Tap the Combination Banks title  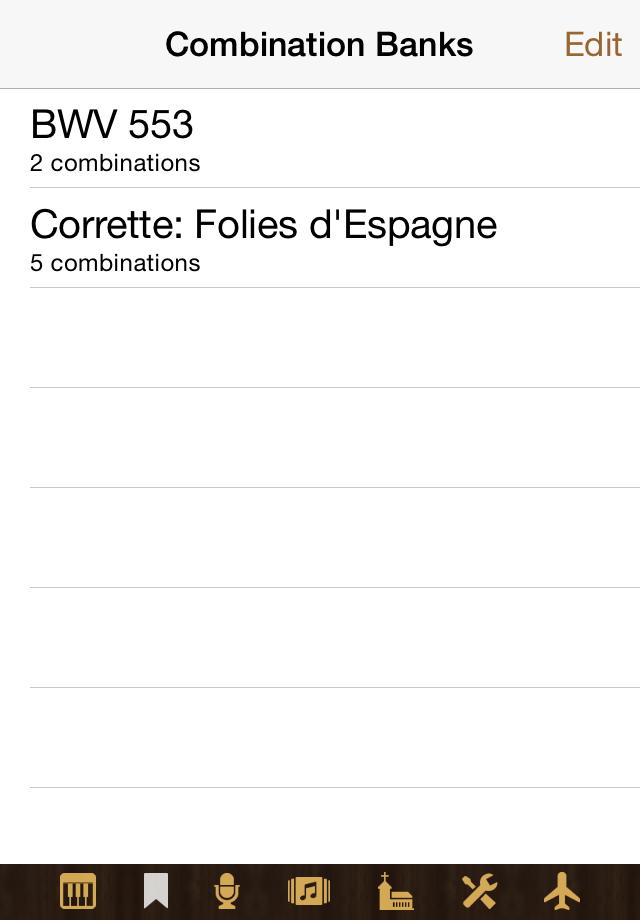point(319,44)
